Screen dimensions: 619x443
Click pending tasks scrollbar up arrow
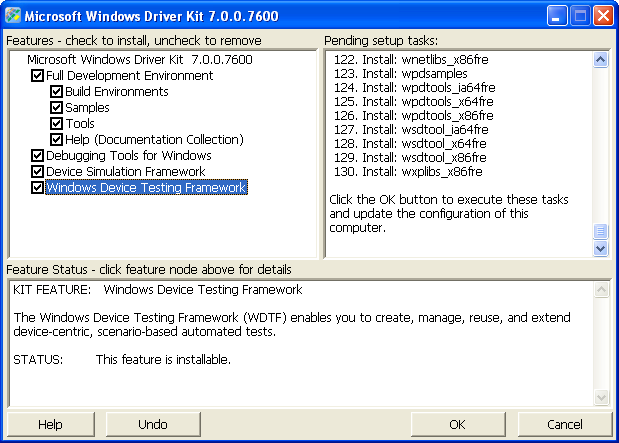(x=600, y=60)
